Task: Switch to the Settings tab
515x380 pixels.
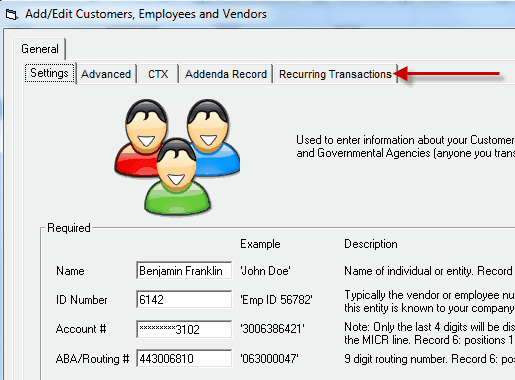Action: 49,73
